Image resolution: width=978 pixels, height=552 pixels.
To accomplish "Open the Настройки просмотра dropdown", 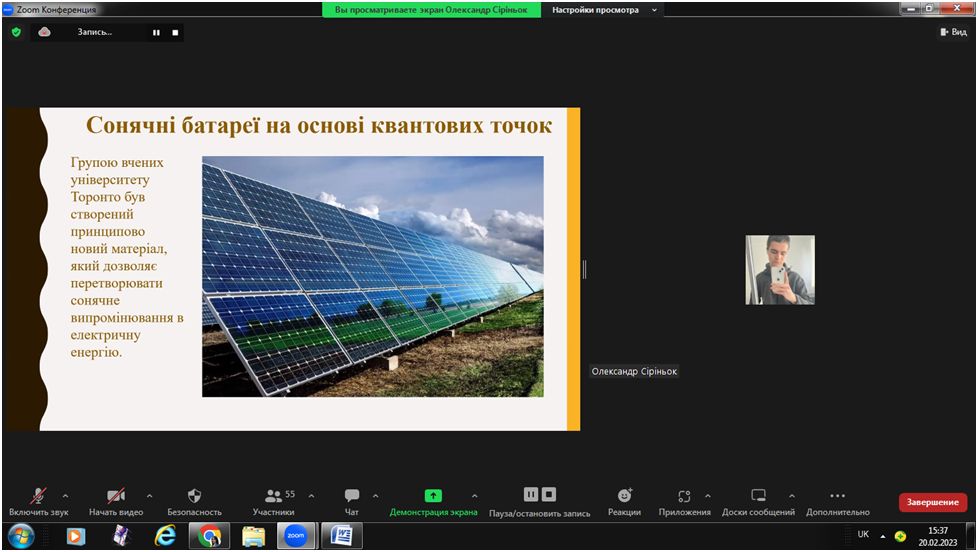I will tap(603, 10).
